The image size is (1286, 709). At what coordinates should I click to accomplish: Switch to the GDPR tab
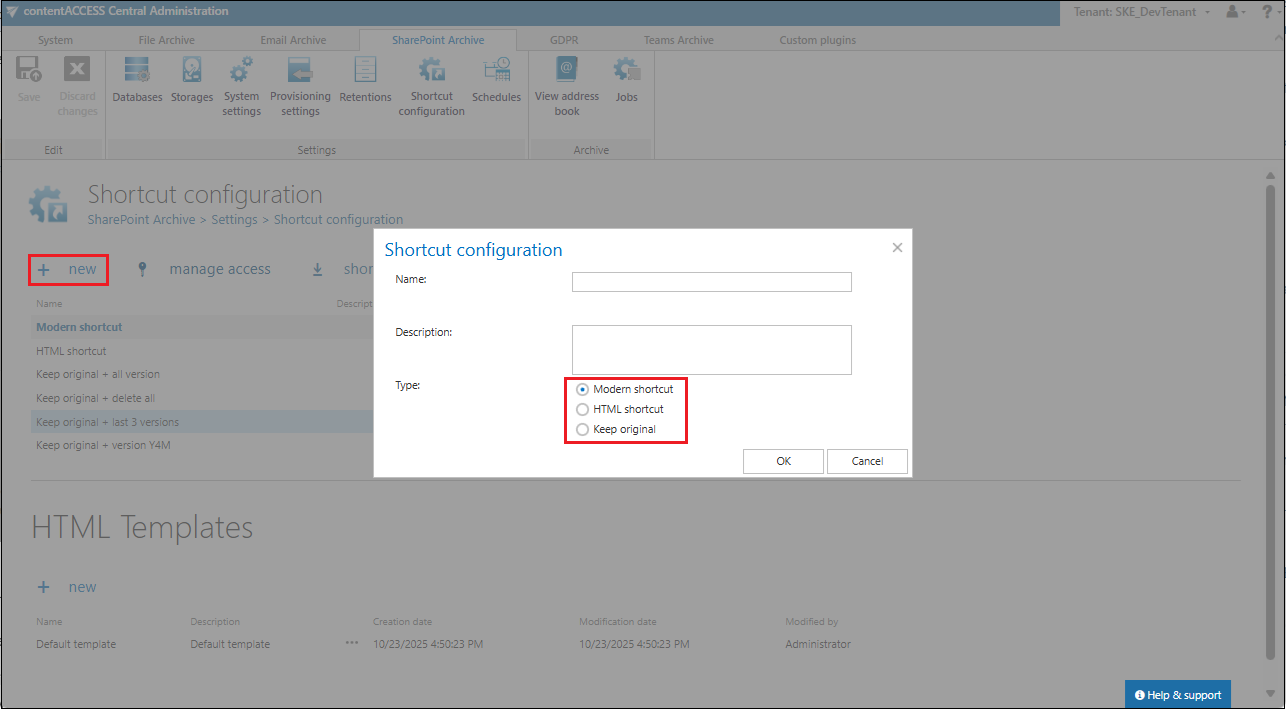click(x=564, y=40)
